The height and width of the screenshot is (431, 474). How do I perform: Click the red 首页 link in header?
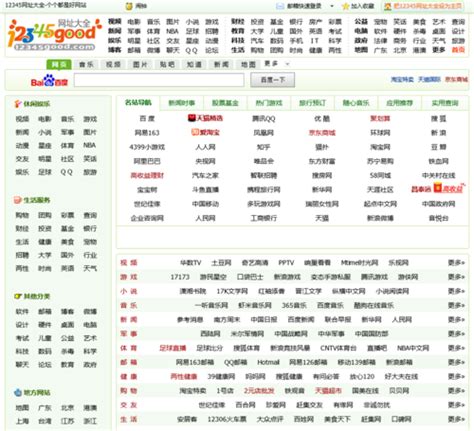click(458, 50)
